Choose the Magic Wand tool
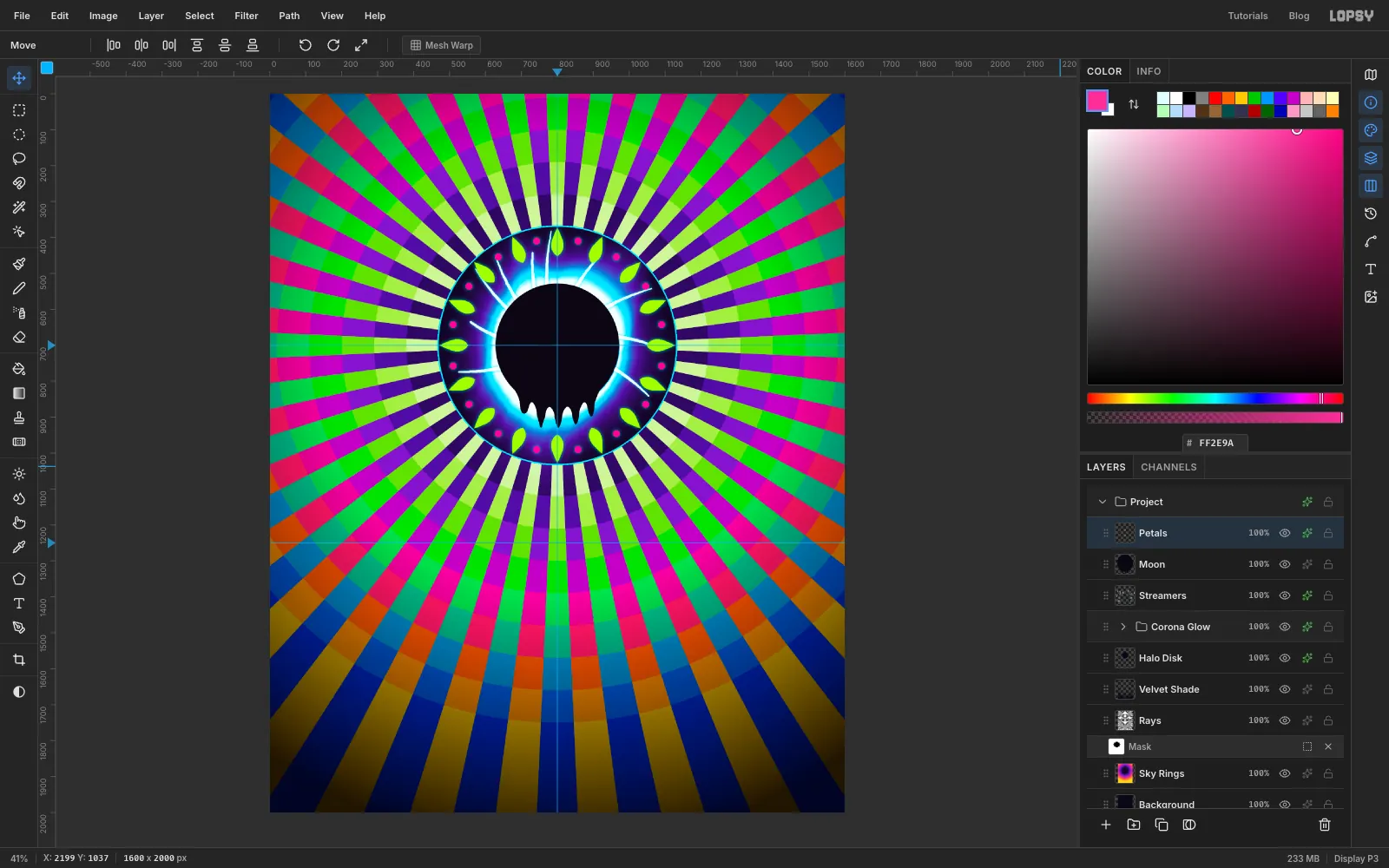Viewport: 1389px width, 868px height. coord(19,207)
